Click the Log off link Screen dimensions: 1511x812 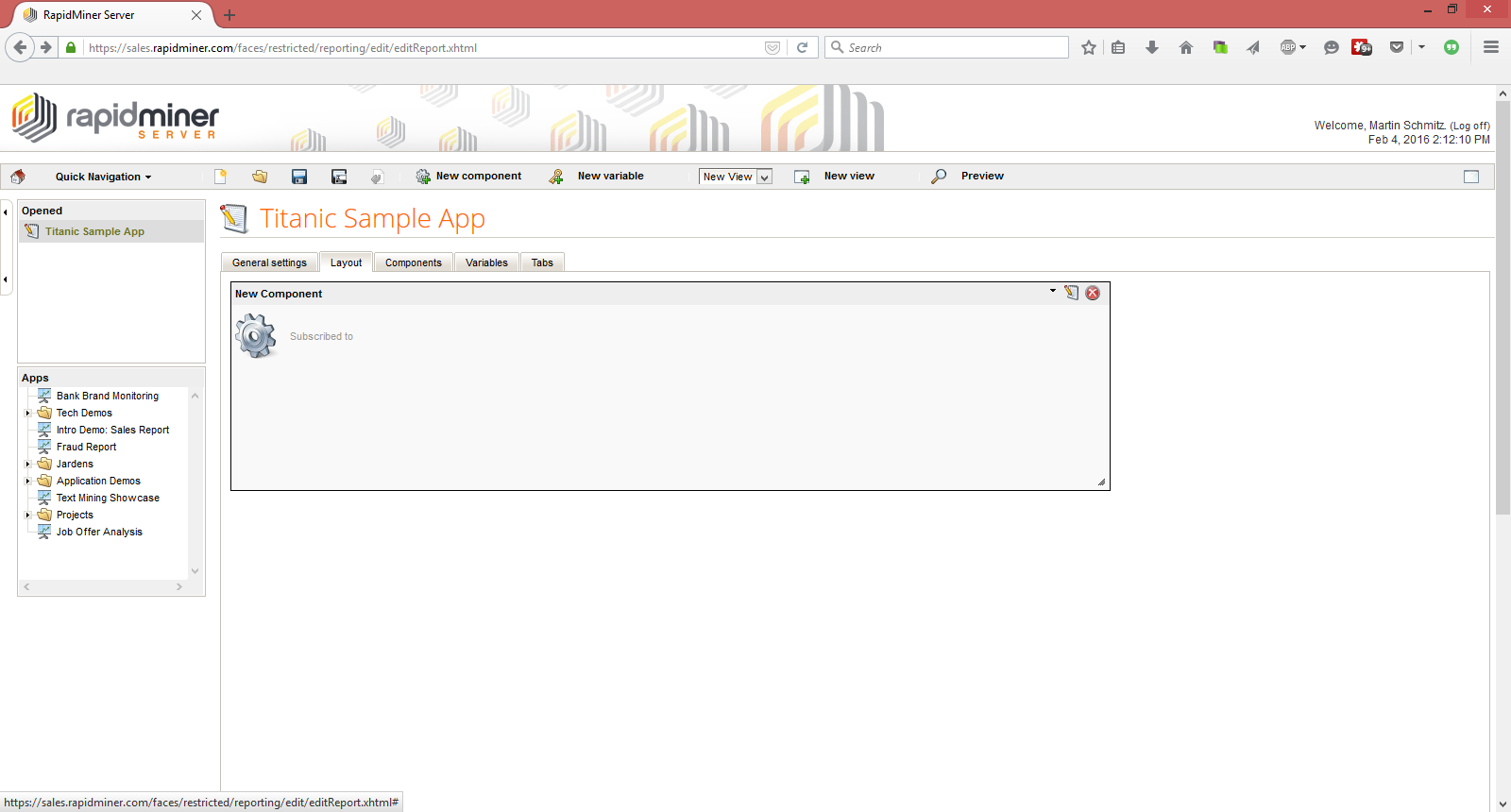click(x=1469, y=126)
